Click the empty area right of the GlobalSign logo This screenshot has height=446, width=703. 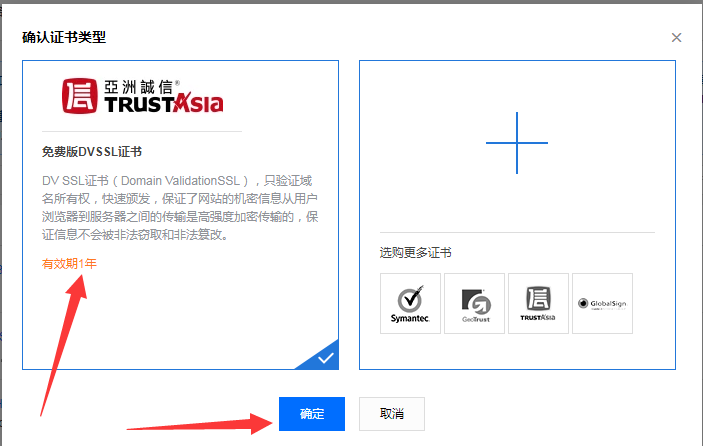(x=654, y=303)
